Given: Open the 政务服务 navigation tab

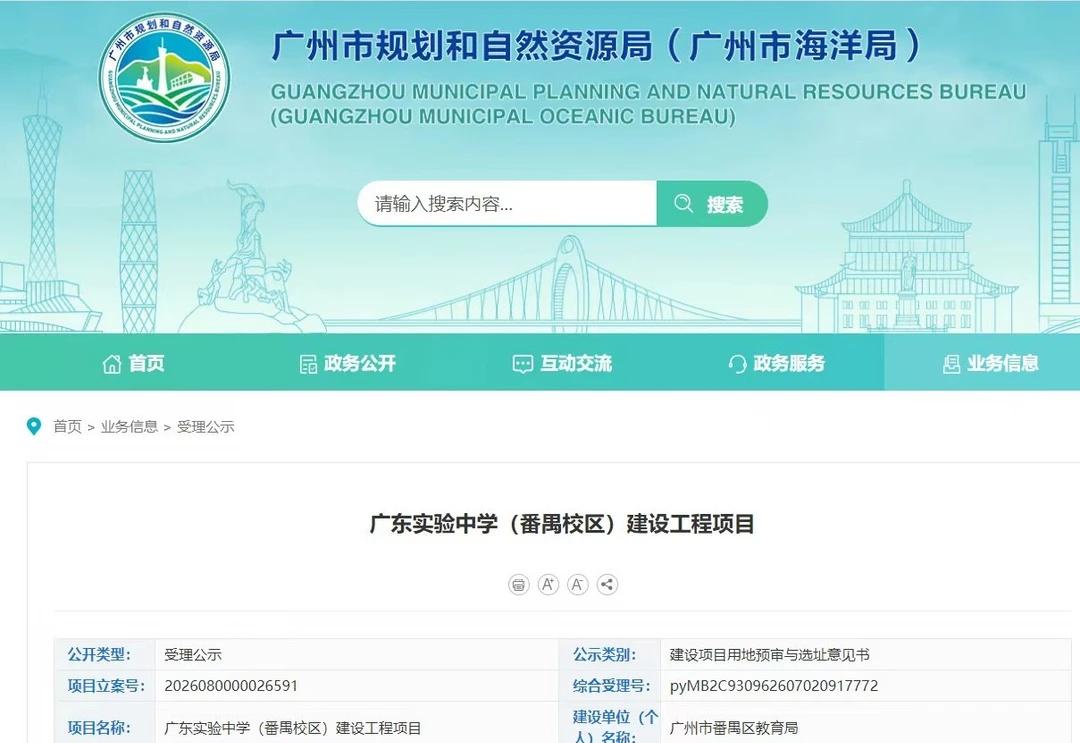Looking at the screenshot, I should [x=776, y=363].
